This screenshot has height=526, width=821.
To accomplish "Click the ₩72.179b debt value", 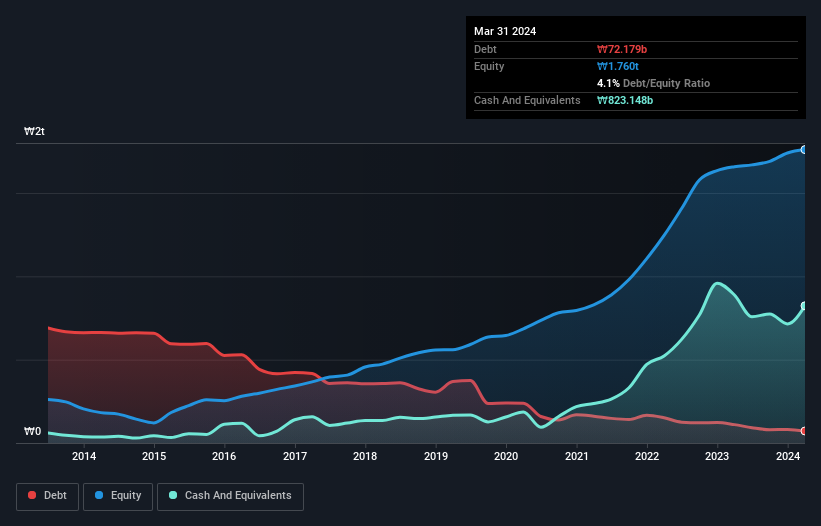I will [622, 49].
